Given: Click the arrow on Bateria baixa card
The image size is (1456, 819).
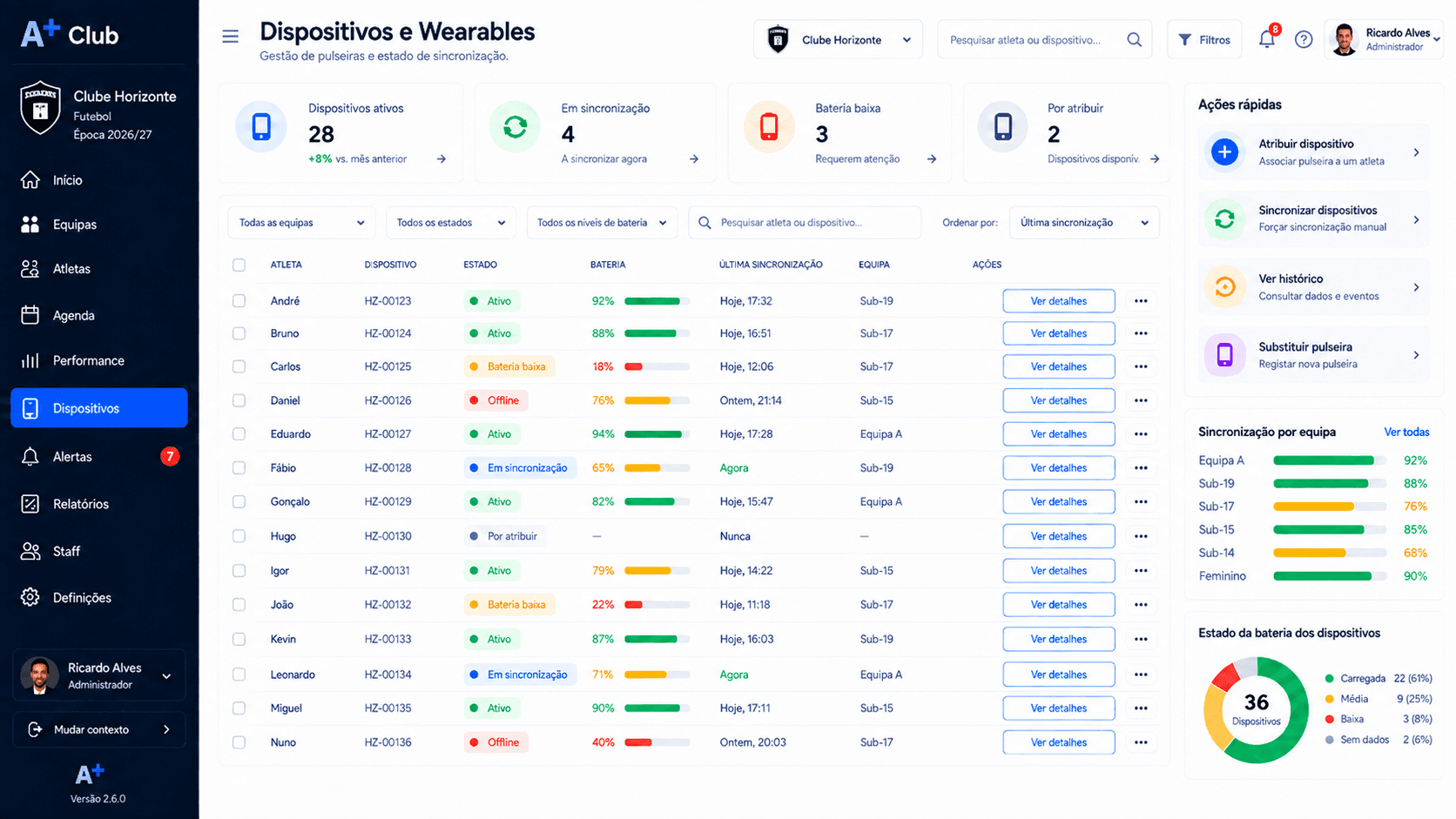Looking at the screenshot, I should [x=932, y=159].
